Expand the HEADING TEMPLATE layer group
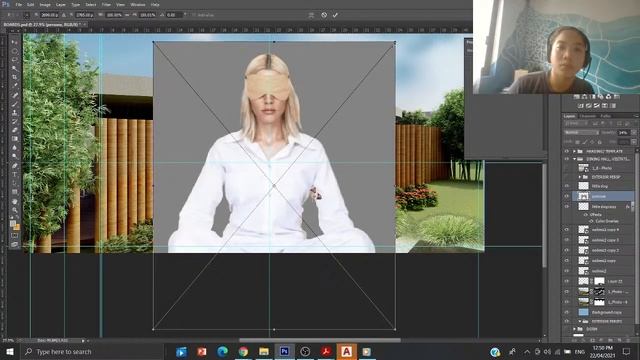 click(x=574, y=151)
